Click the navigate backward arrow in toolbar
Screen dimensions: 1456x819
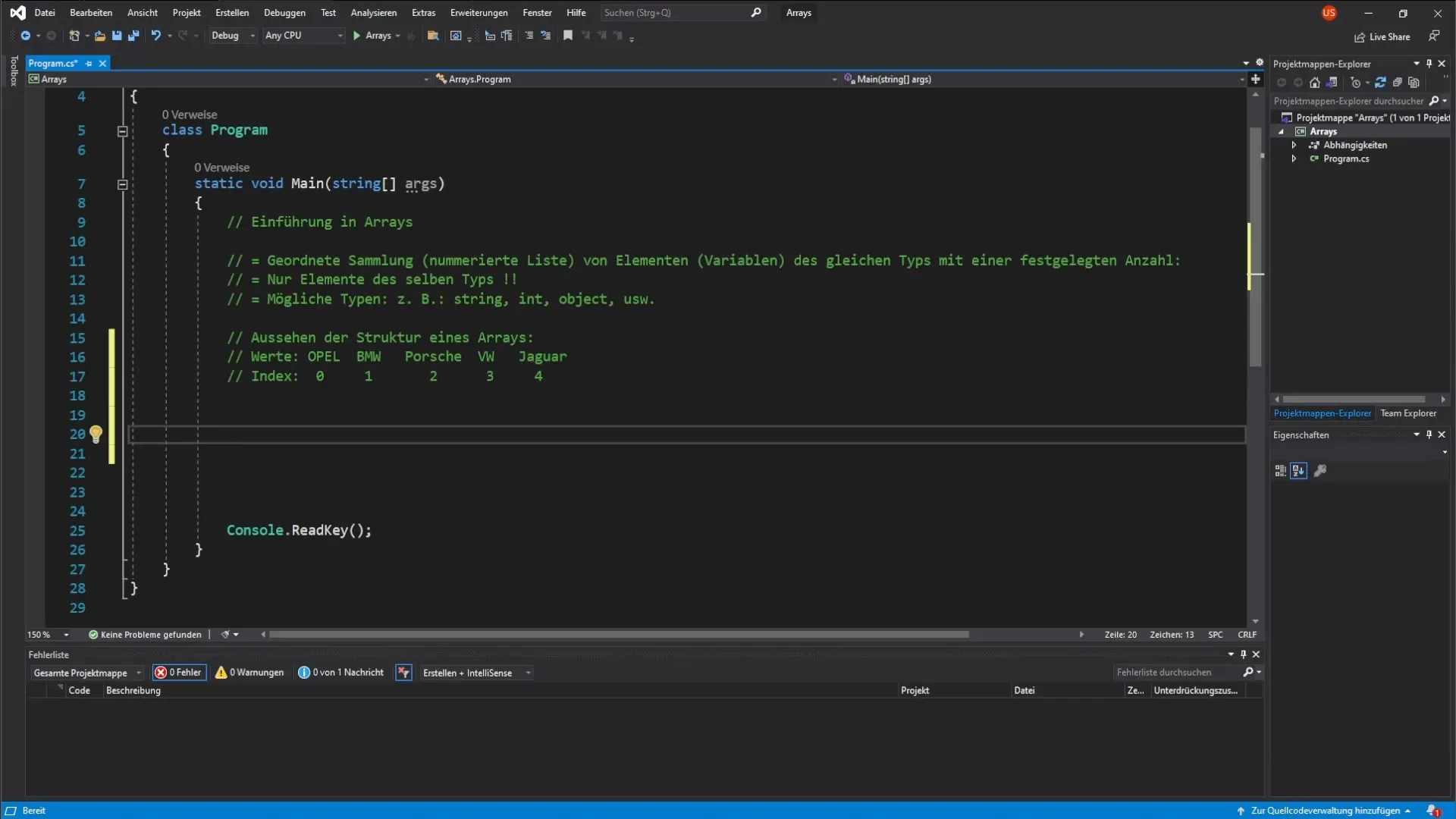click(25, 36)
